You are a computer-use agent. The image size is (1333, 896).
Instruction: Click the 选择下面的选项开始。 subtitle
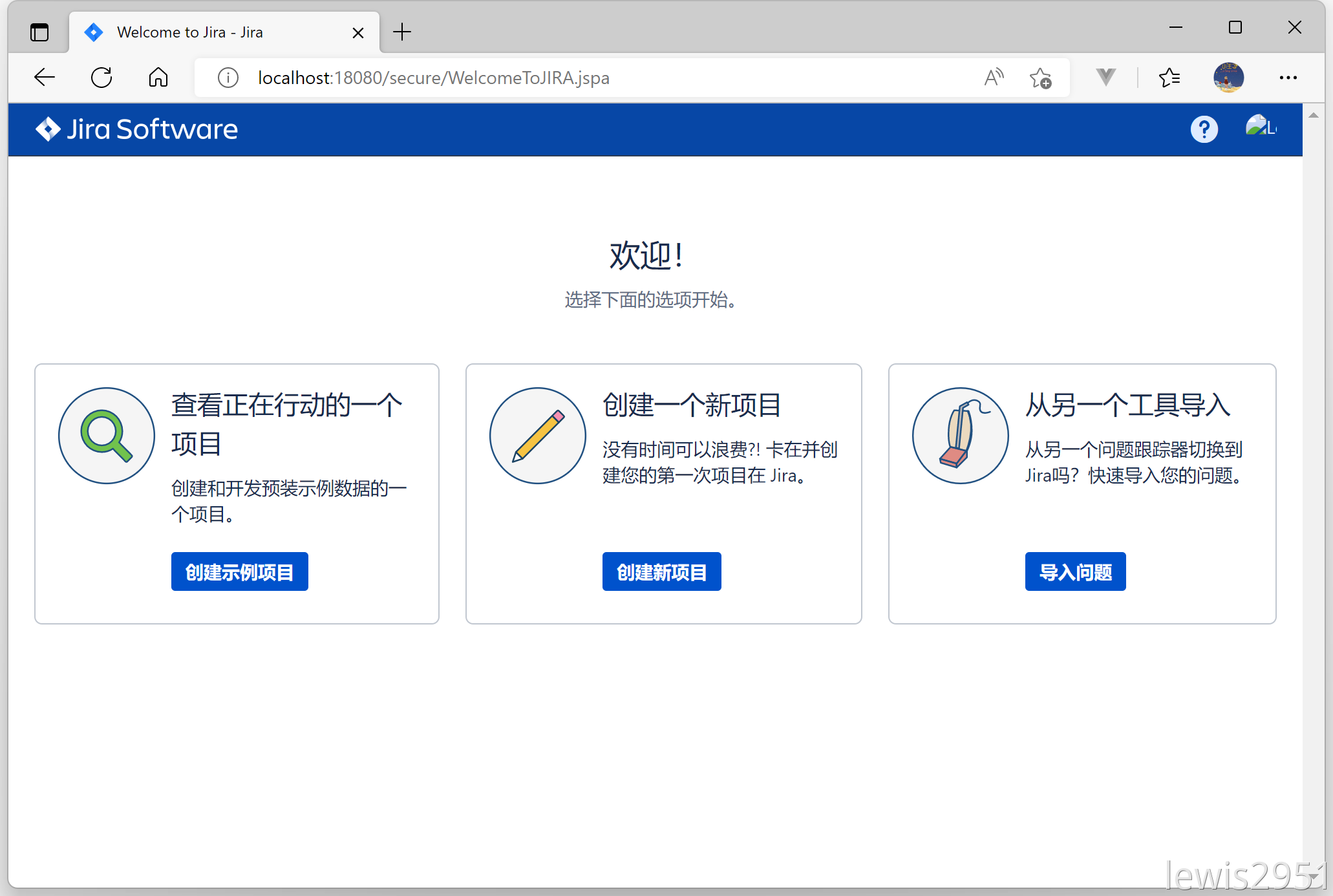651,299
